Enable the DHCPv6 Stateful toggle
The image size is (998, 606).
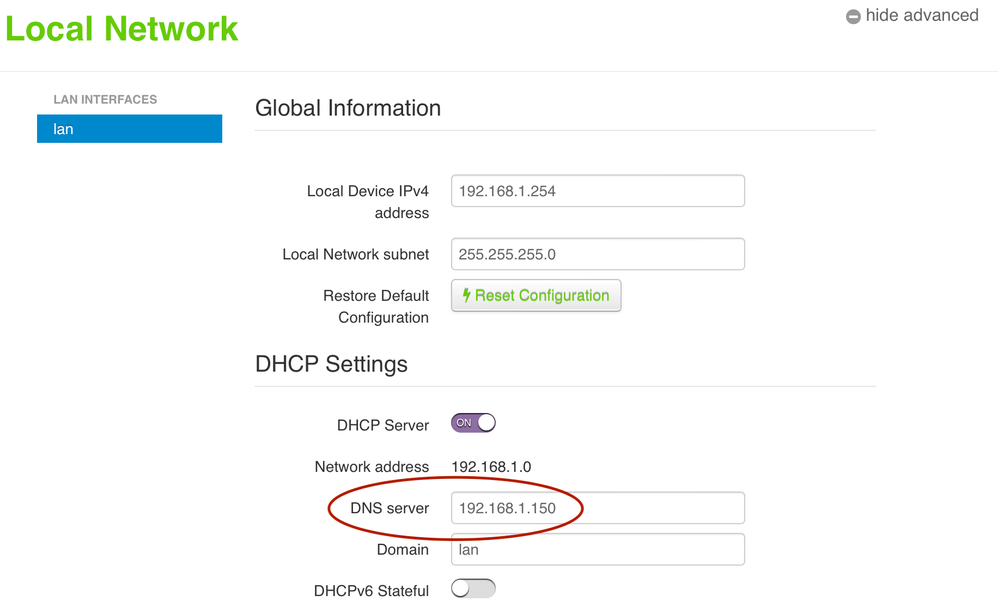[473, 589]
